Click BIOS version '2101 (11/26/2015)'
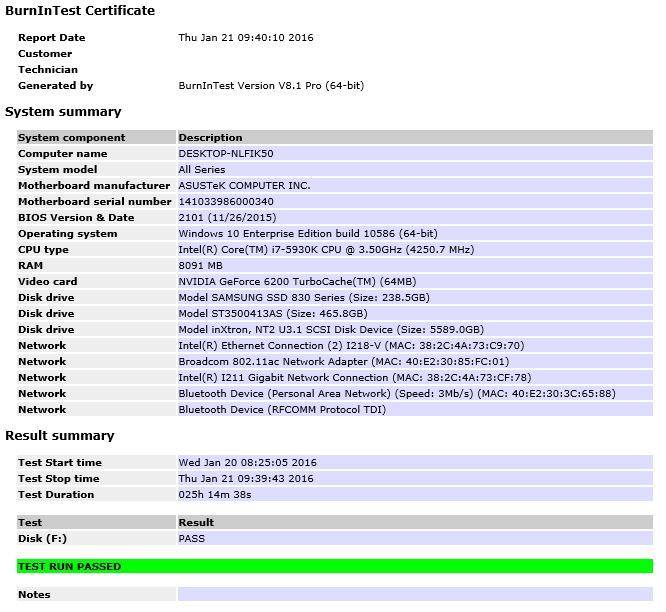This screenshot has height=612, width=666. 227,218
